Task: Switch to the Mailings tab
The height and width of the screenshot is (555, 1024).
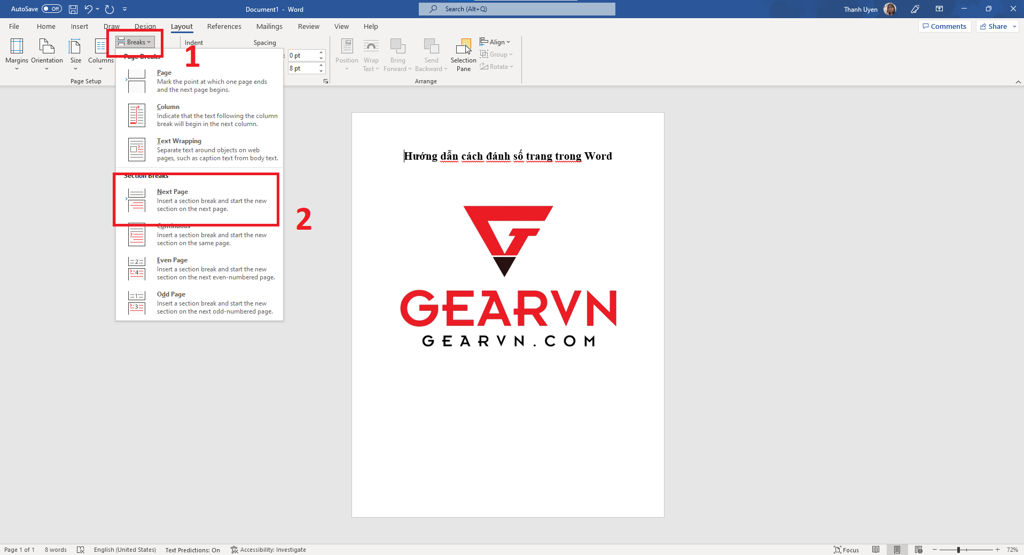Action: (x=269, y=27)
